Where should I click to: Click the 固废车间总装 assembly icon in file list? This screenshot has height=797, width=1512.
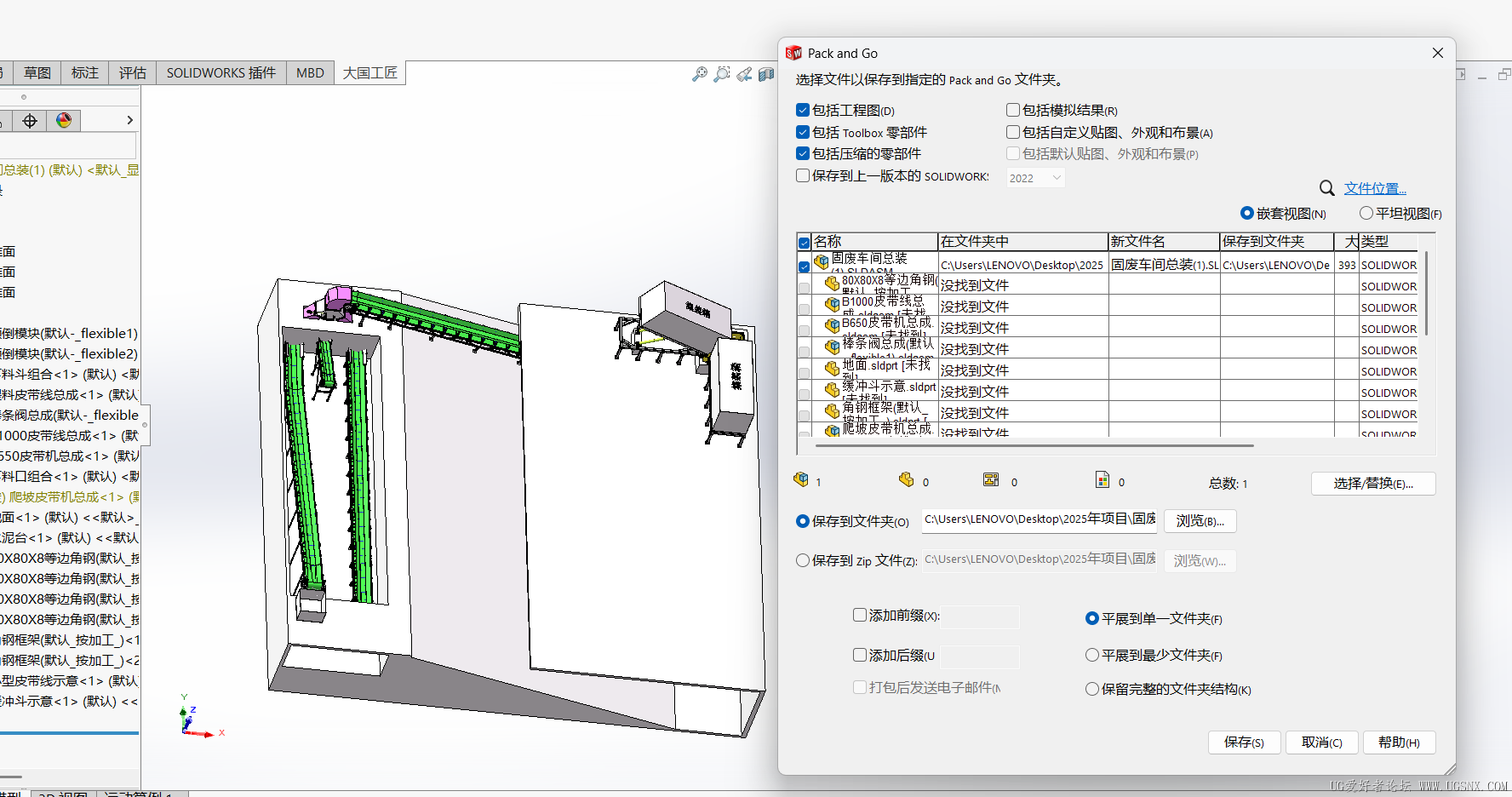822,263
